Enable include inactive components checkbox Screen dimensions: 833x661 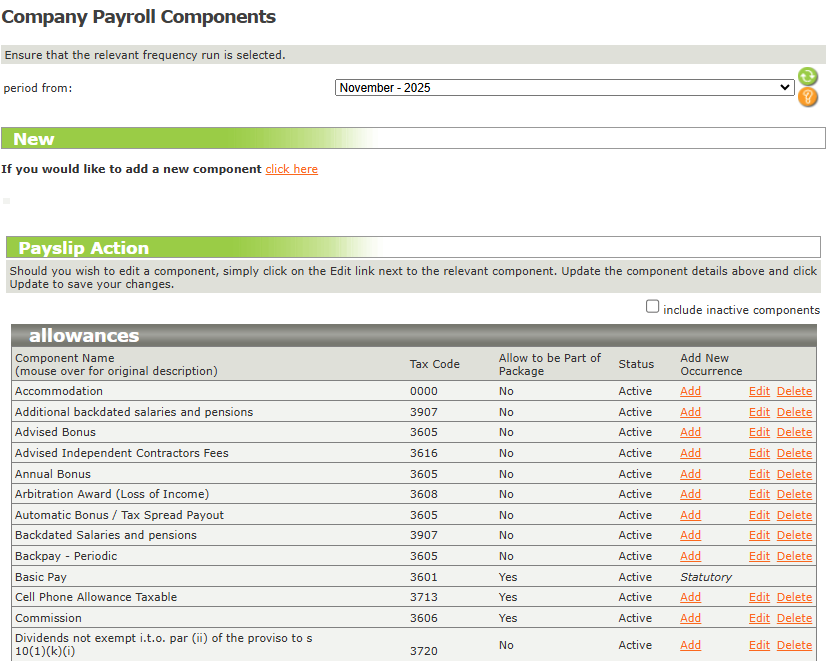pyautogui.click(x=653, y=307)
